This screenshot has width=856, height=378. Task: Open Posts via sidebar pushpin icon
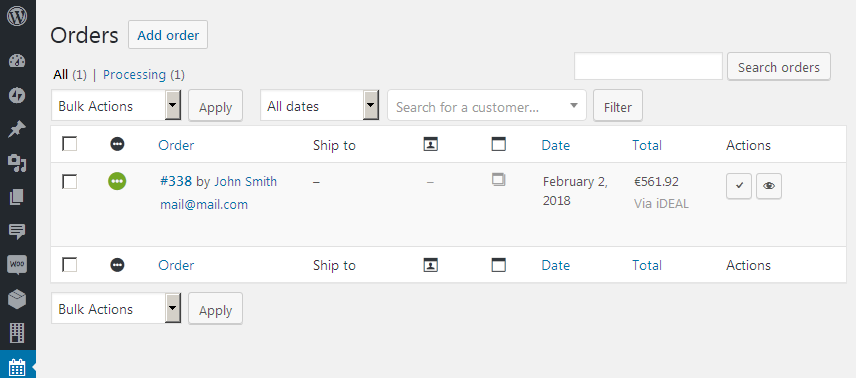pyautogui.click(x=17, y=129)
